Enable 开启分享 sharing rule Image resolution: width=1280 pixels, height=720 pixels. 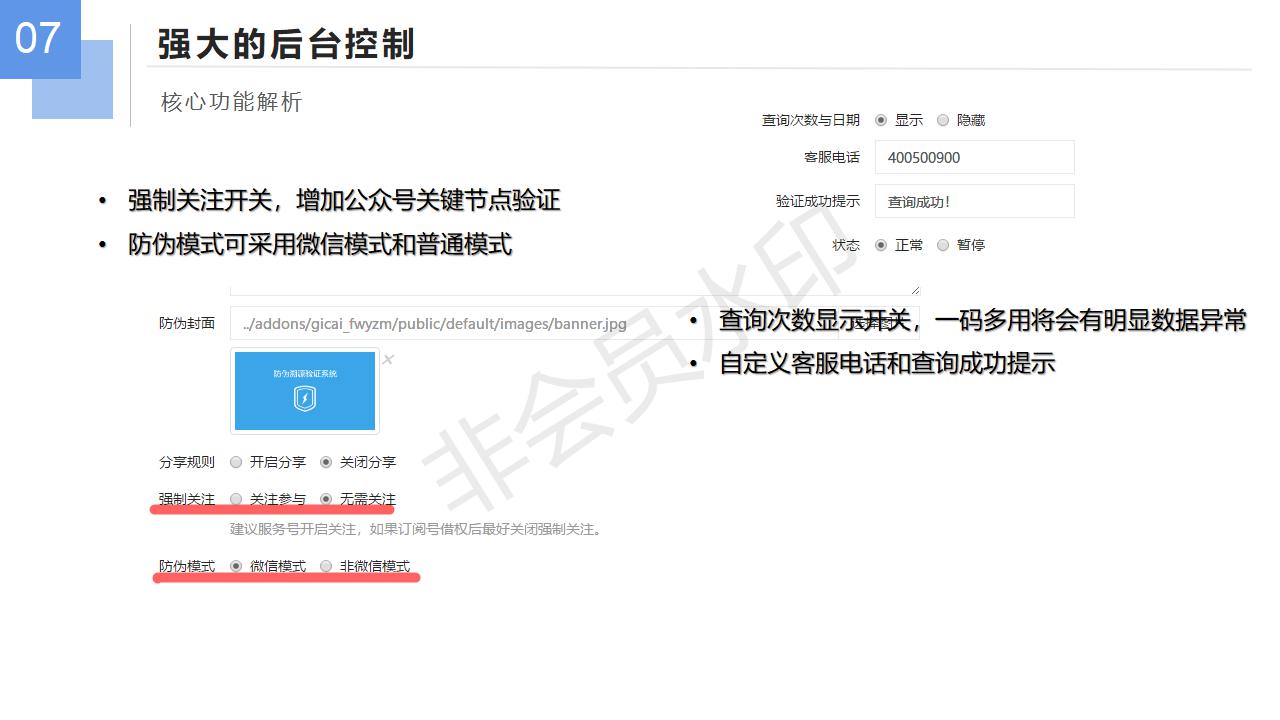coord(236,462)
